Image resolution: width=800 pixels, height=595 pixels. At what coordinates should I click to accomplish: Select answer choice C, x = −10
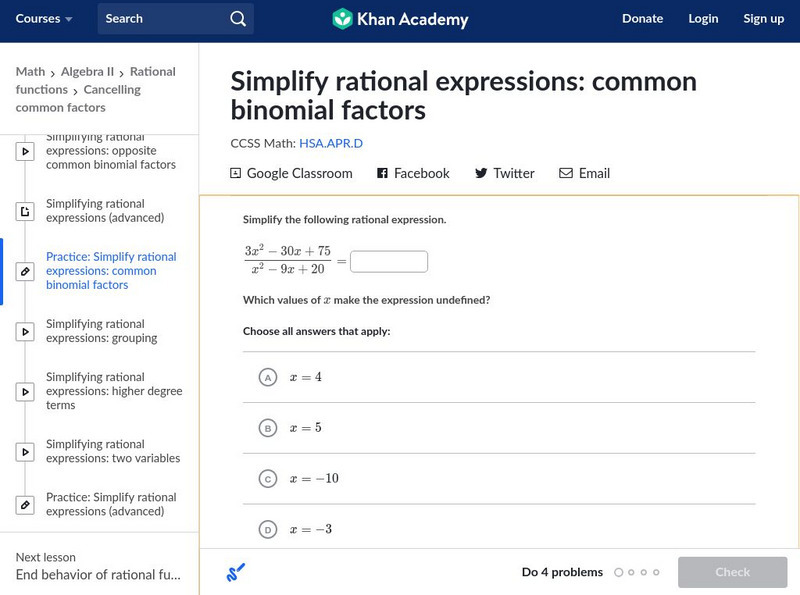(267, 479)
